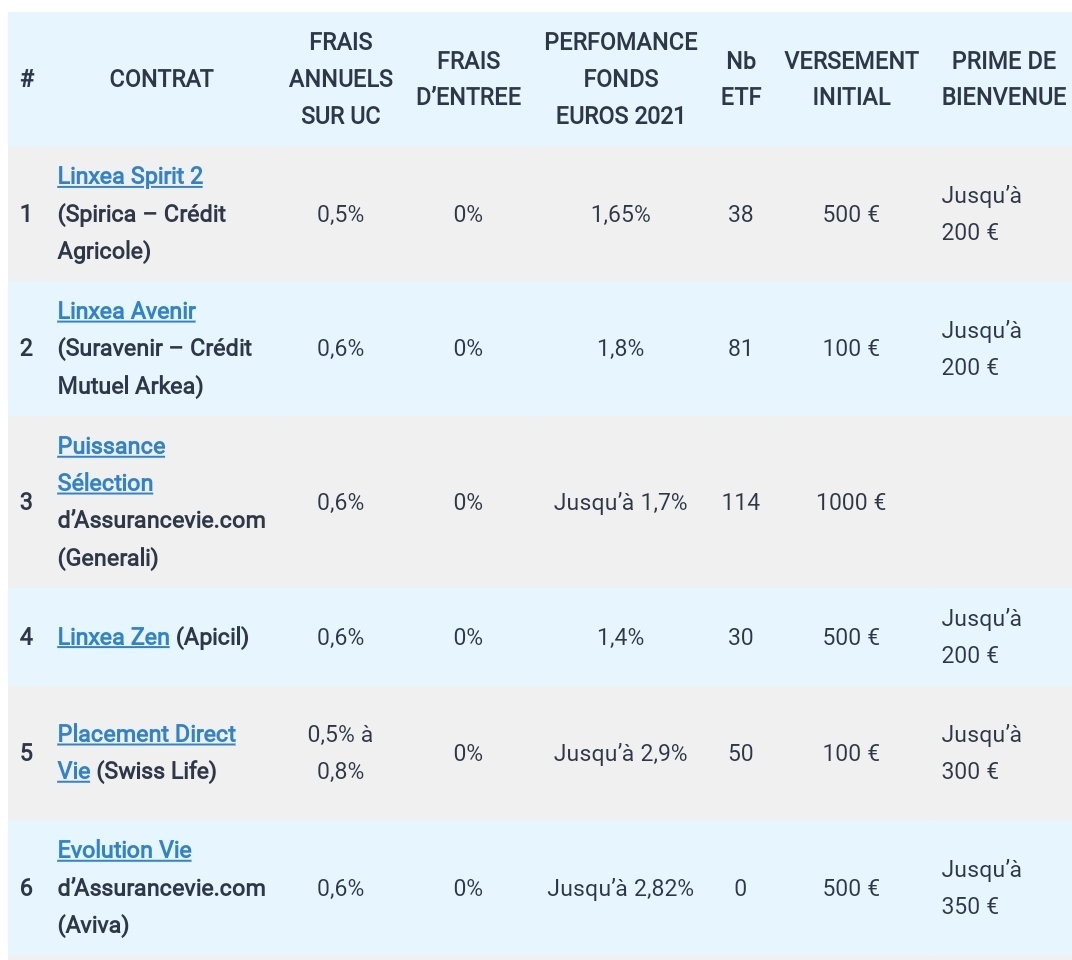The height and width of the screenshot is (960, 1072).
Task: Click the 1,65% performance cell
Action: pyautogui.click(x=621, y=214)
